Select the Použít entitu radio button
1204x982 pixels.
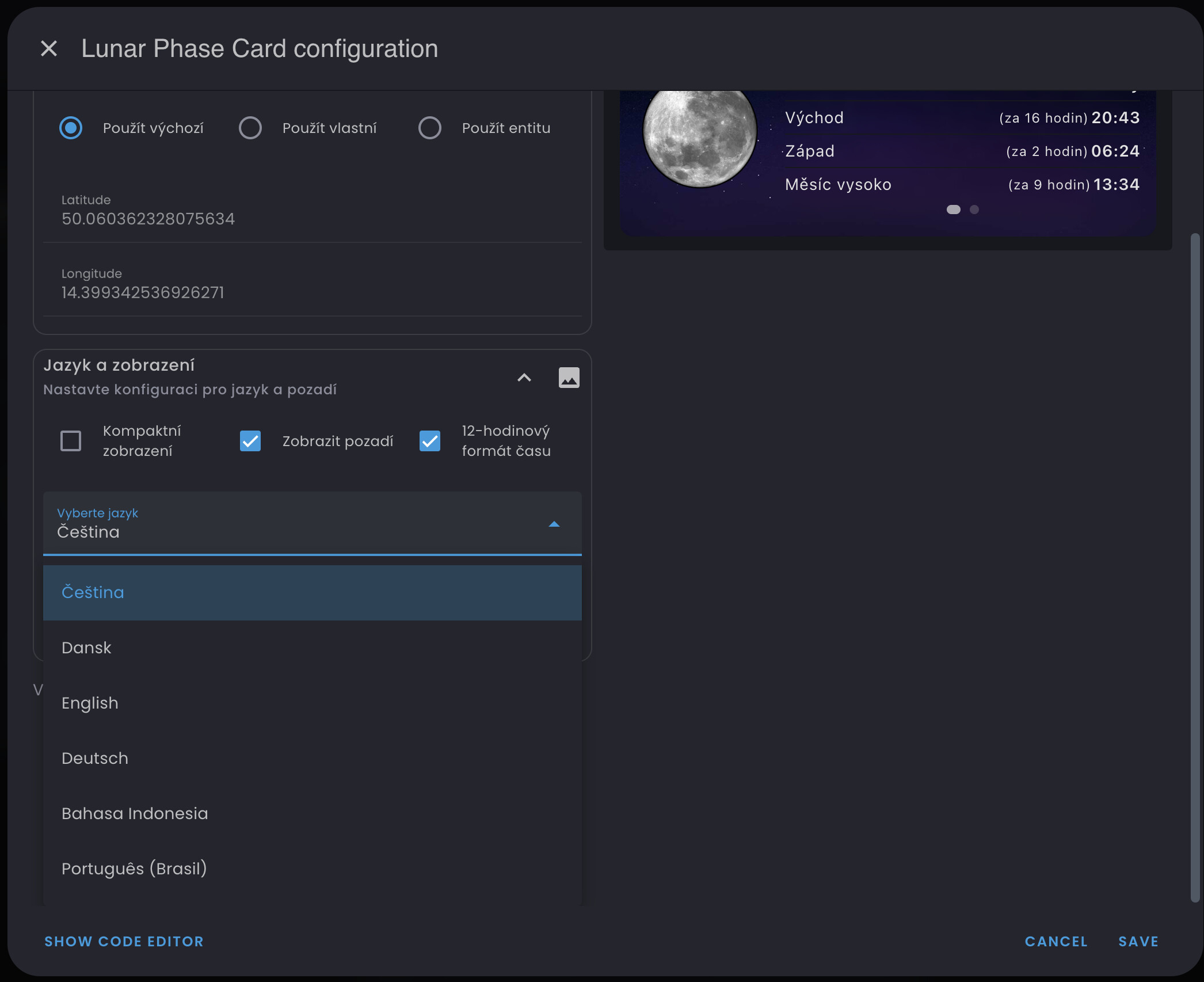(x=430, y=128)
